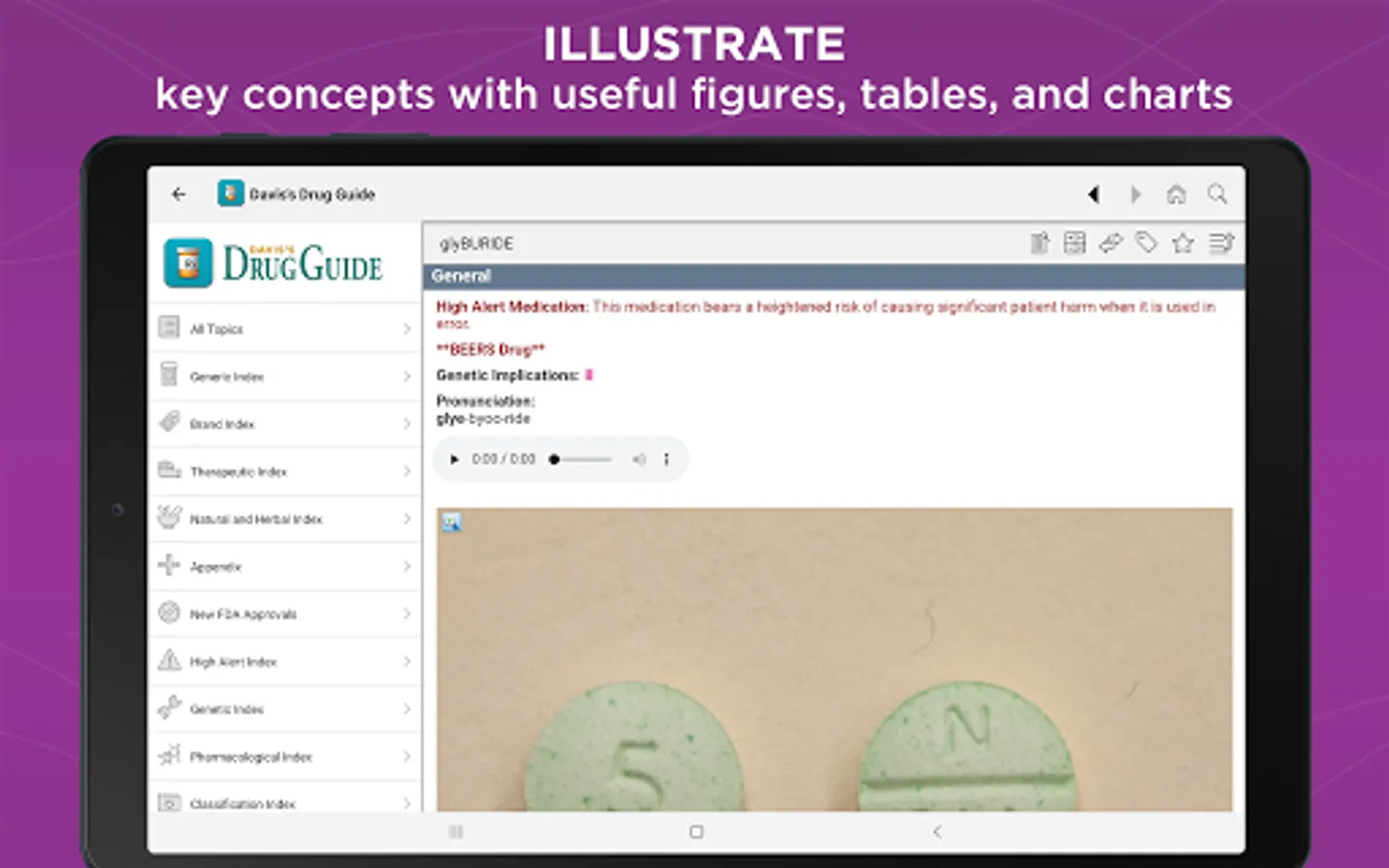Play the pronunciation audio
This screenshot has width=1389, height=868.
(454, 459)
